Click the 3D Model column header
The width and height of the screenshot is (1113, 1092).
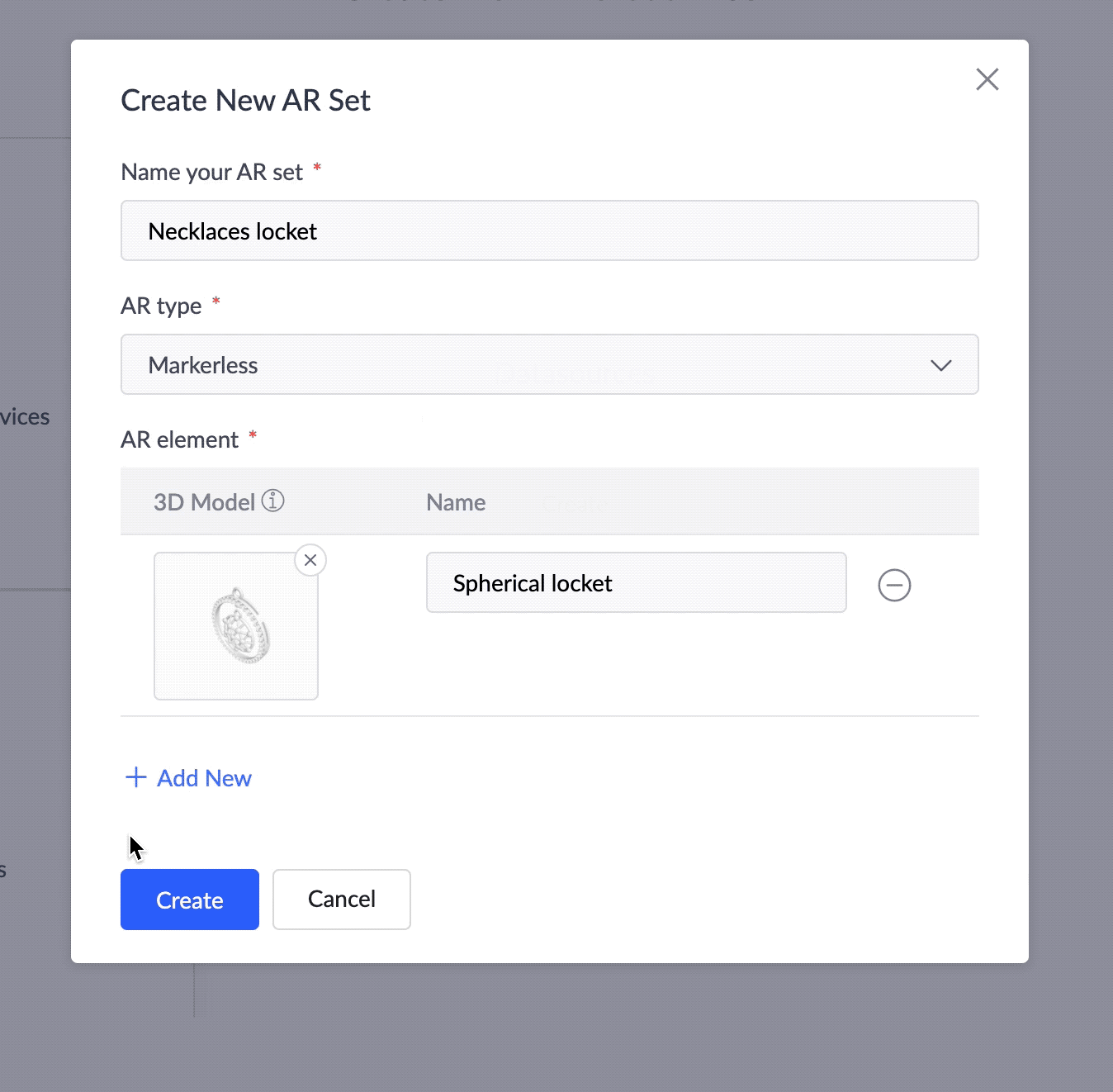coord(205,502)
